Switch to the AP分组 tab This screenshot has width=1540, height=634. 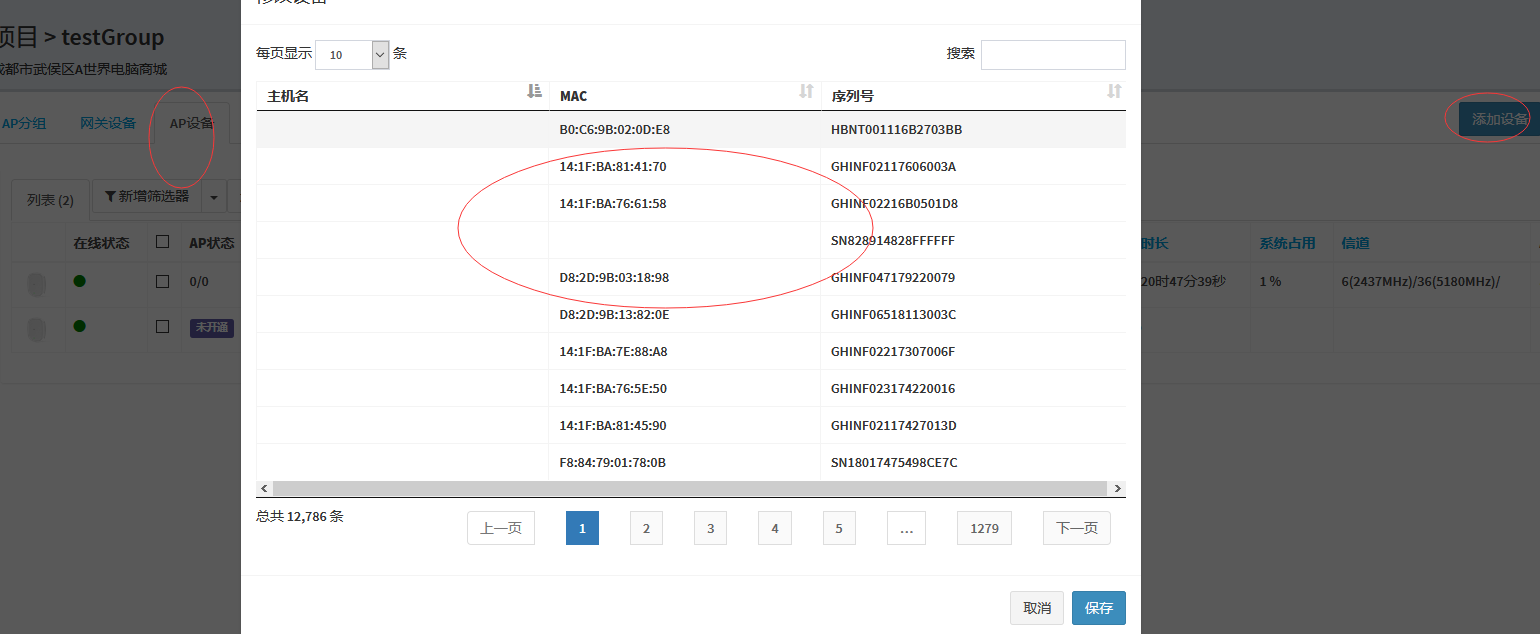point(24,123)
